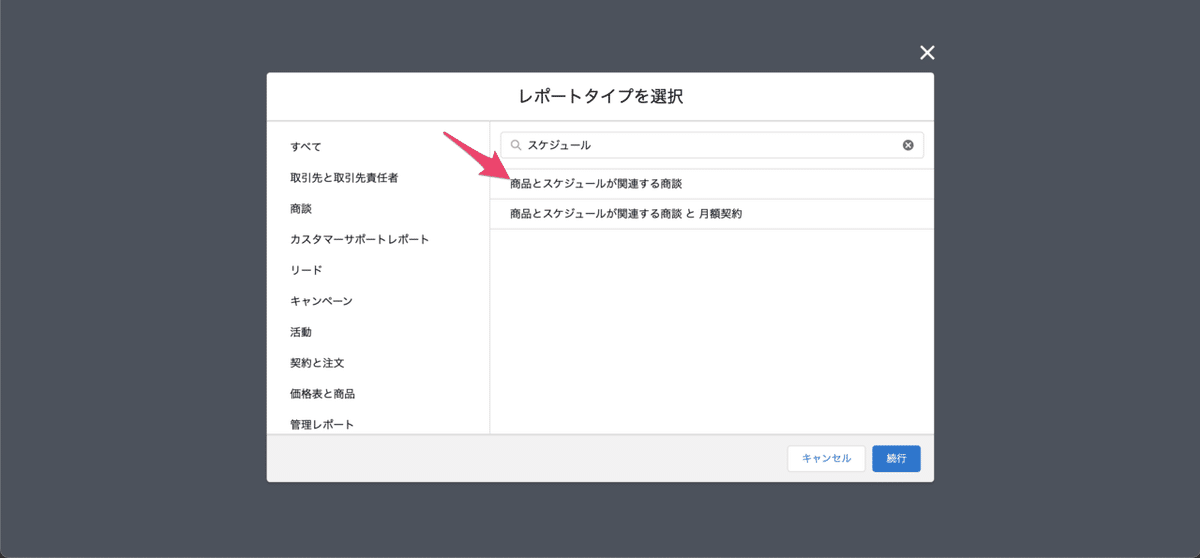1200x558 pixels.
Task: Select the カスタマーサポートレポート category
Action: 359,239
